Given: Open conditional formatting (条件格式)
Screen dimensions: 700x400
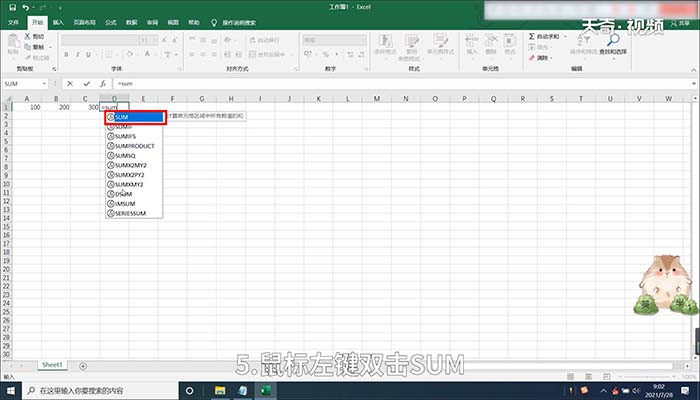Looking at the screenshot, I should (384, 47).
